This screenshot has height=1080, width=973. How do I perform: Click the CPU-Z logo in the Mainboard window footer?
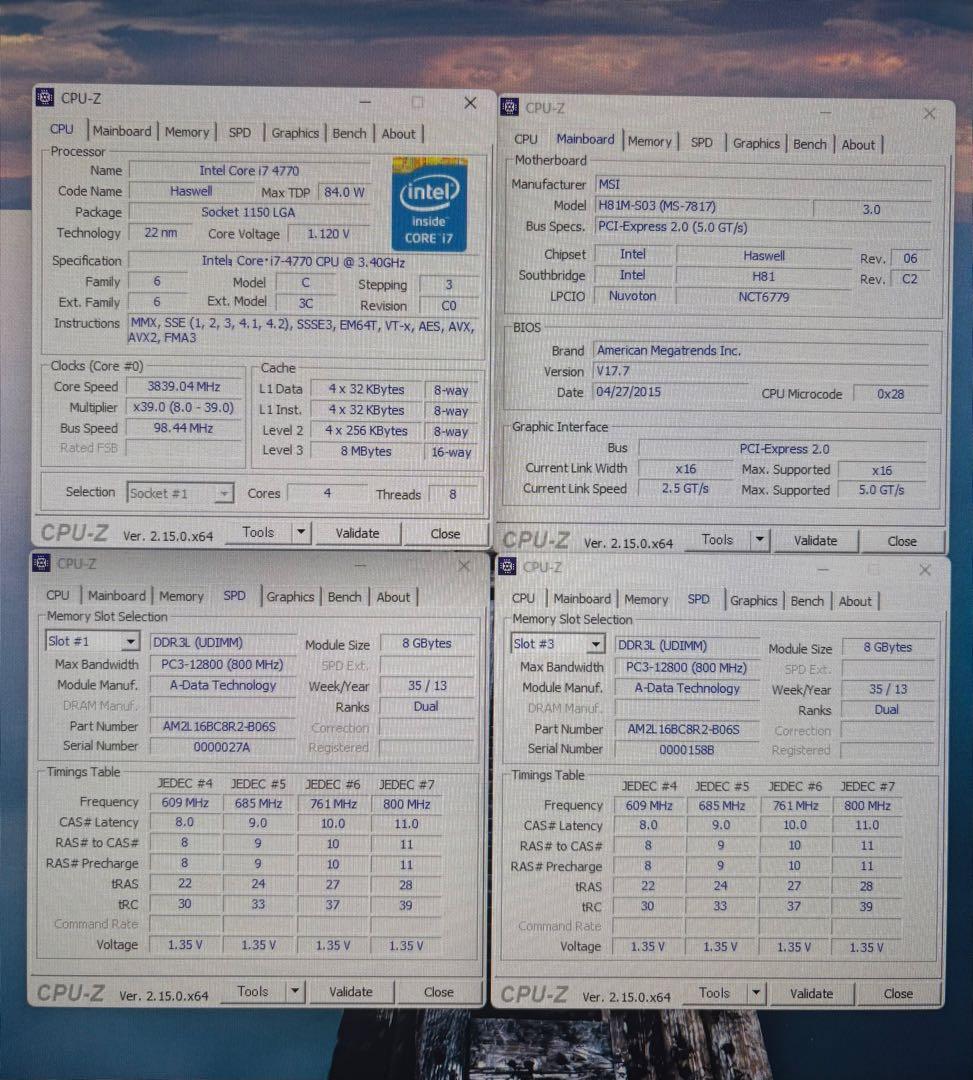pos(536,540)
